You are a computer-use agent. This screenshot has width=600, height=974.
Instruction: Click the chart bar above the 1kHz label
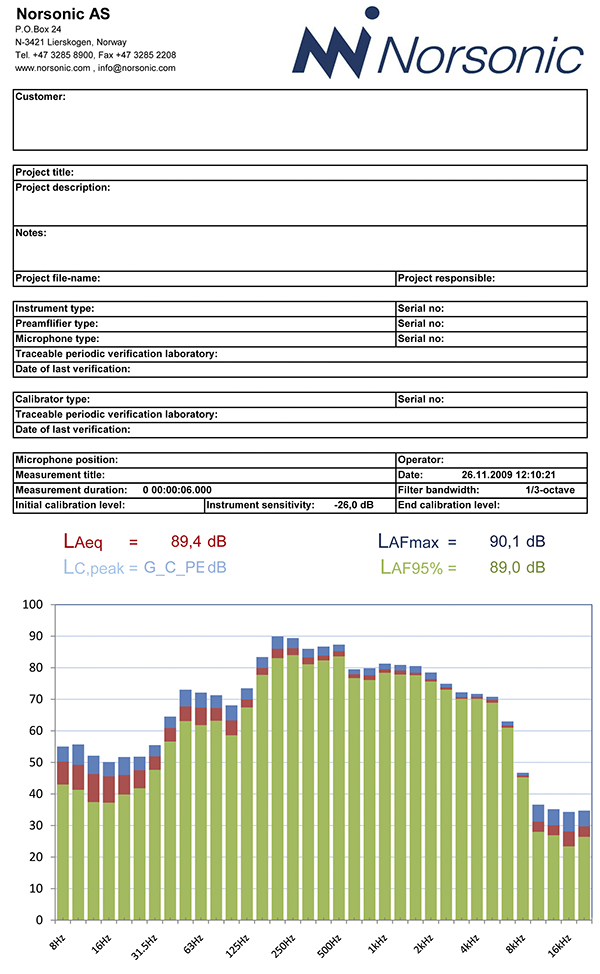pyautogui.click(x=385, y=792)
